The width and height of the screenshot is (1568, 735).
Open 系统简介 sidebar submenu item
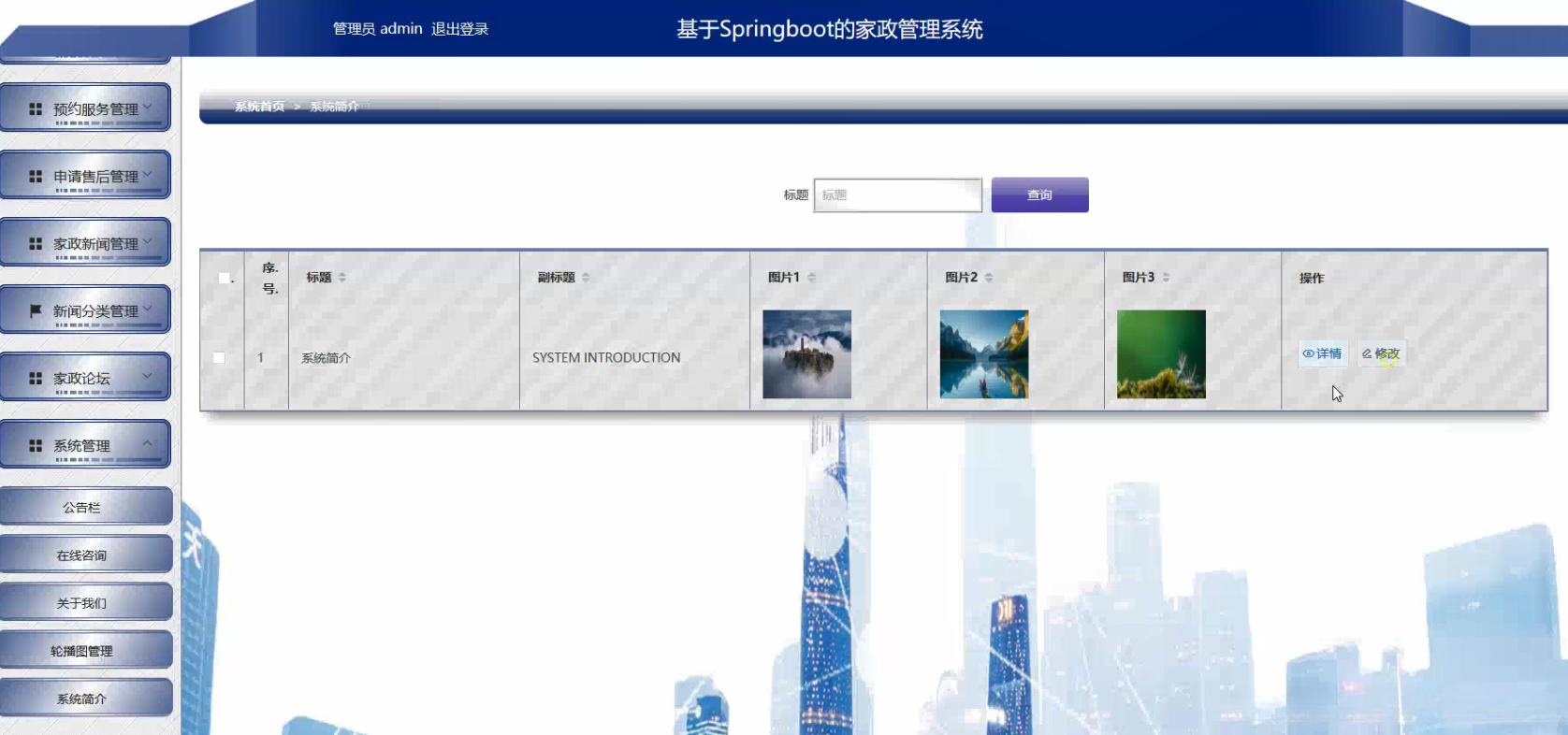click(86, 698)
